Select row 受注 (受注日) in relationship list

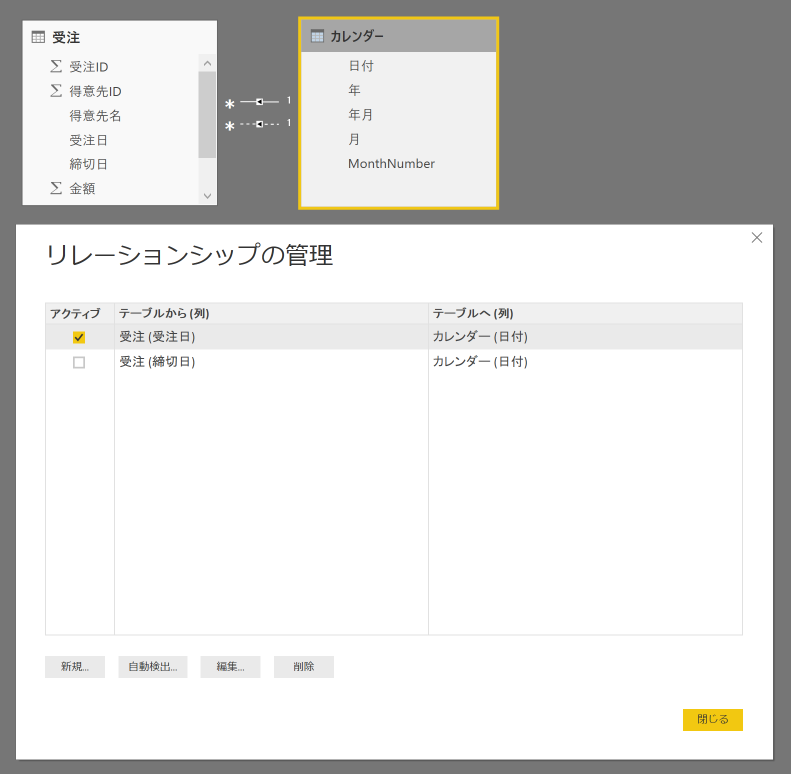394,337
